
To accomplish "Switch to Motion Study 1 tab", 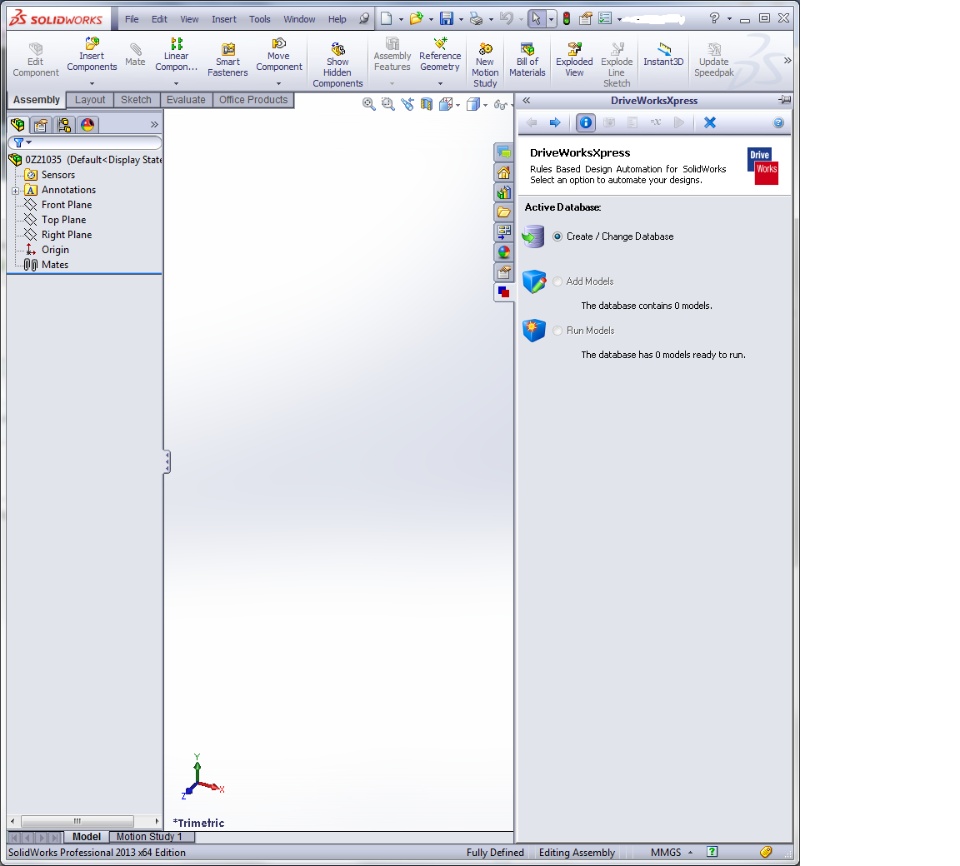I will point(149,837).
